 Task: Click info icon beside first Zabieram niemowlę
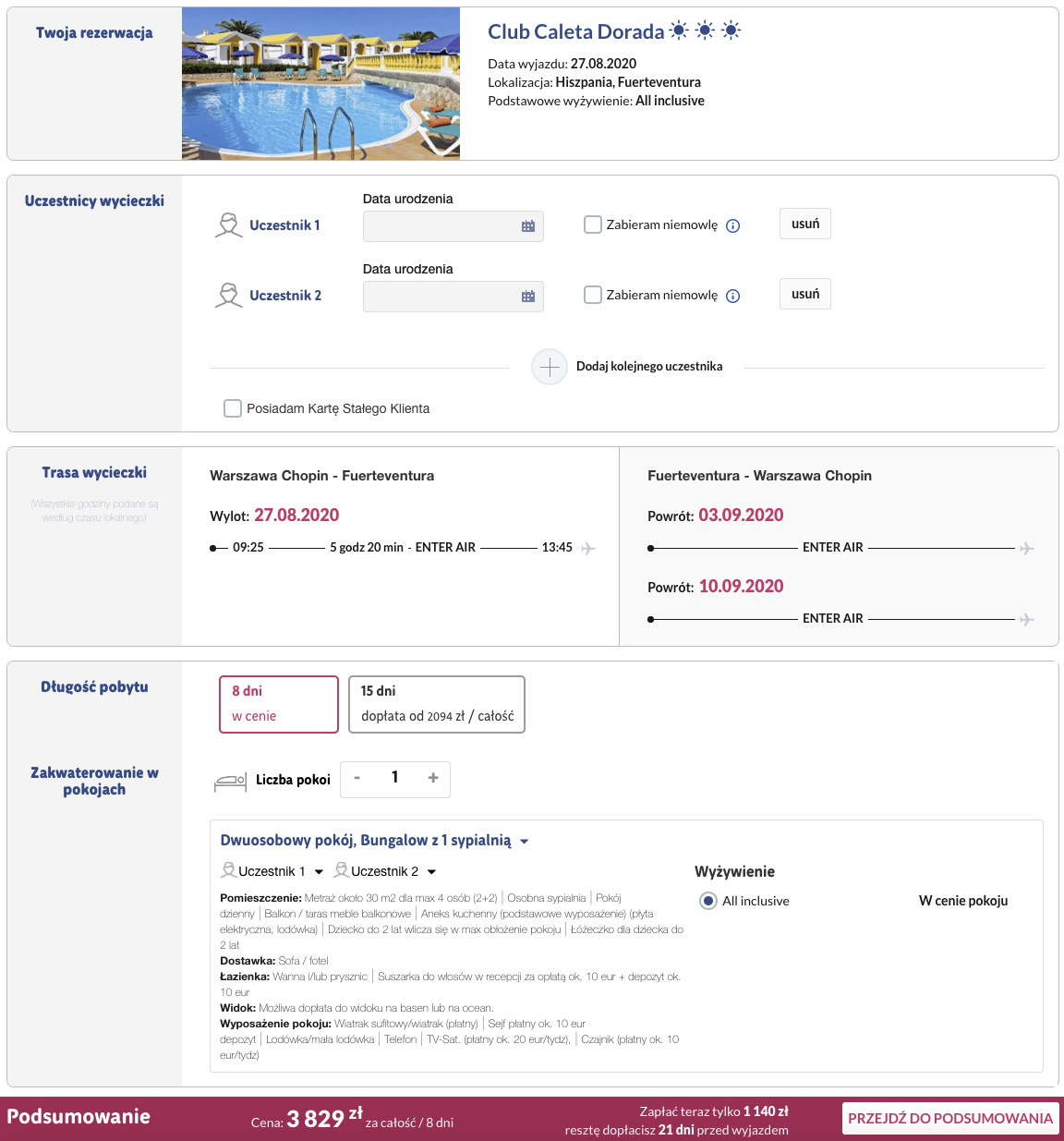(x=733, y=226)
